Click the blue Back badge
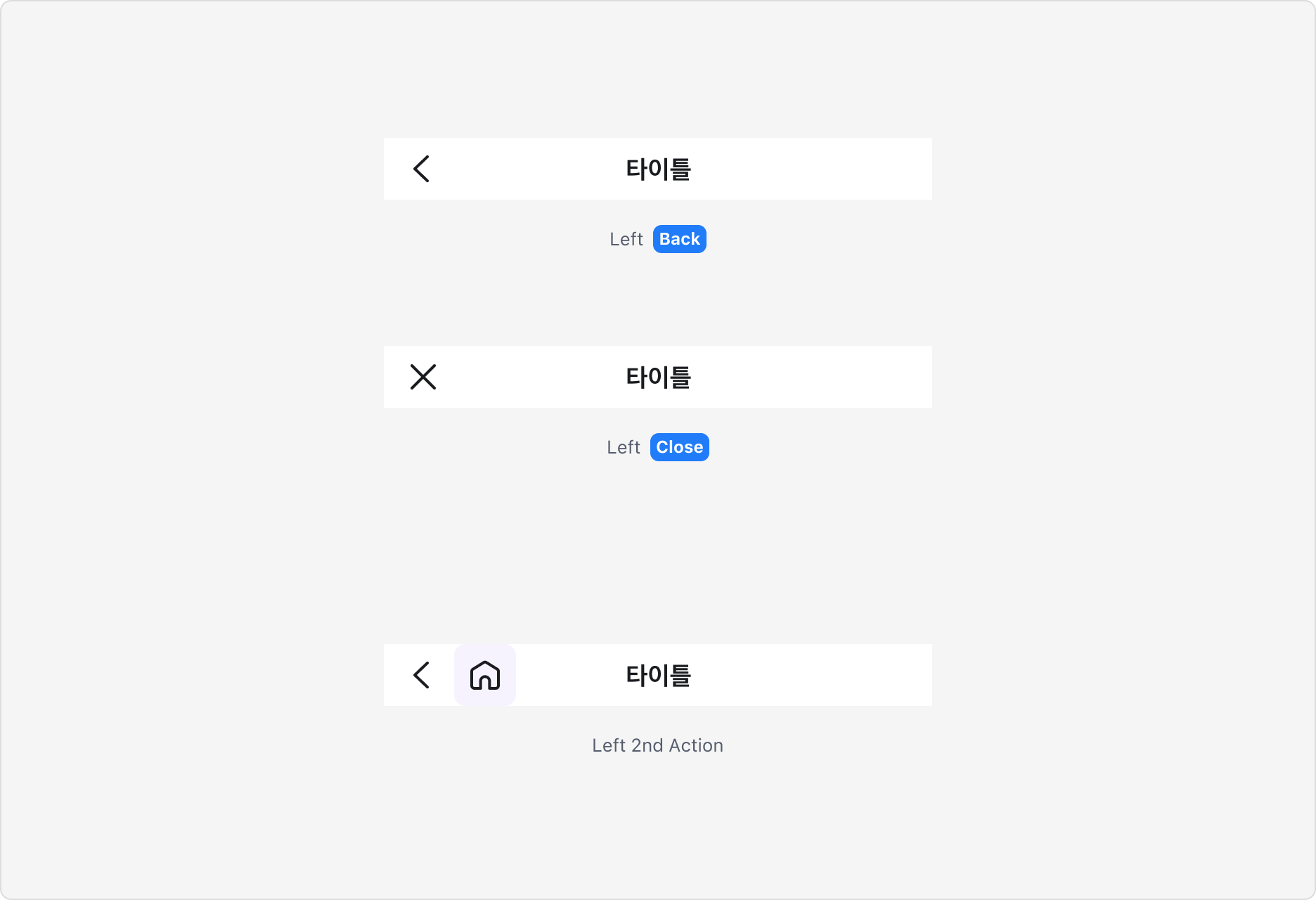The image size is (1316, 900). coord(679,239)
